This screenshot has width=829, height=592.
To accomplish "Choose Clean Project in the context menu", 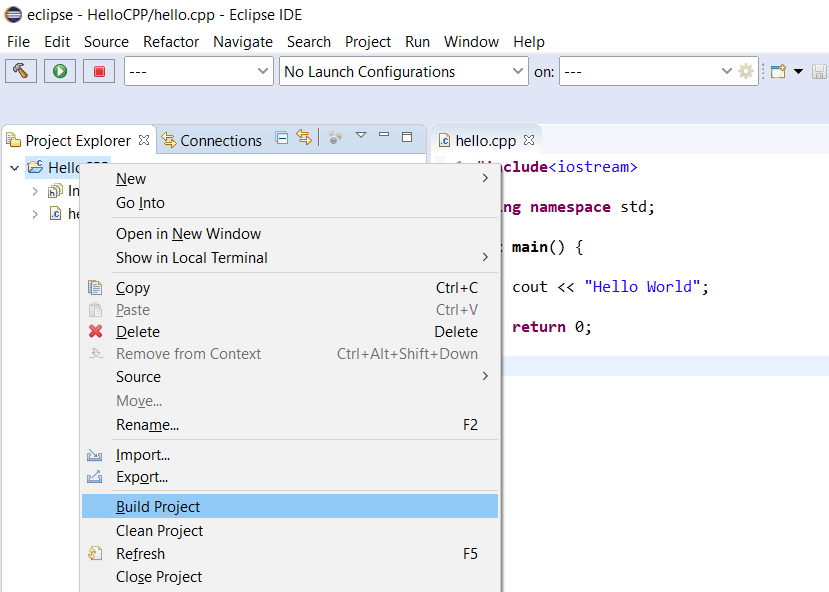I will [x=159, y=531].
